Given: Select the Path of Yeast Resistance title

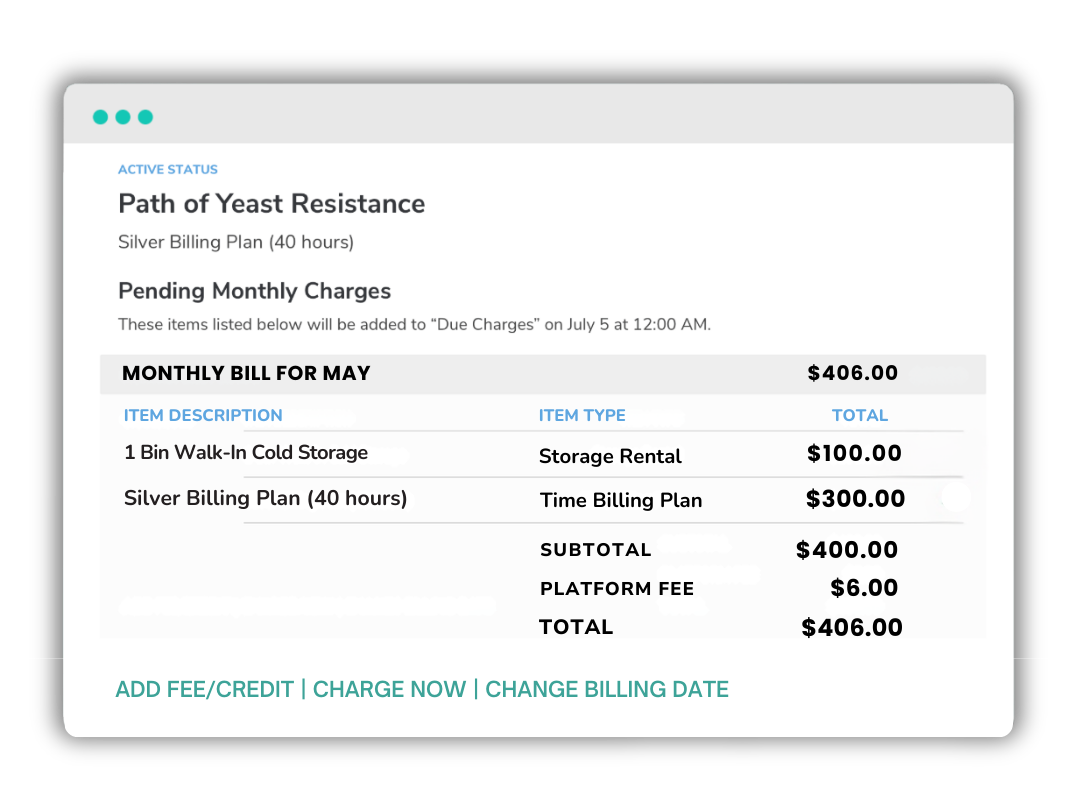Looking at the screenshot, I should coord(271,204).
